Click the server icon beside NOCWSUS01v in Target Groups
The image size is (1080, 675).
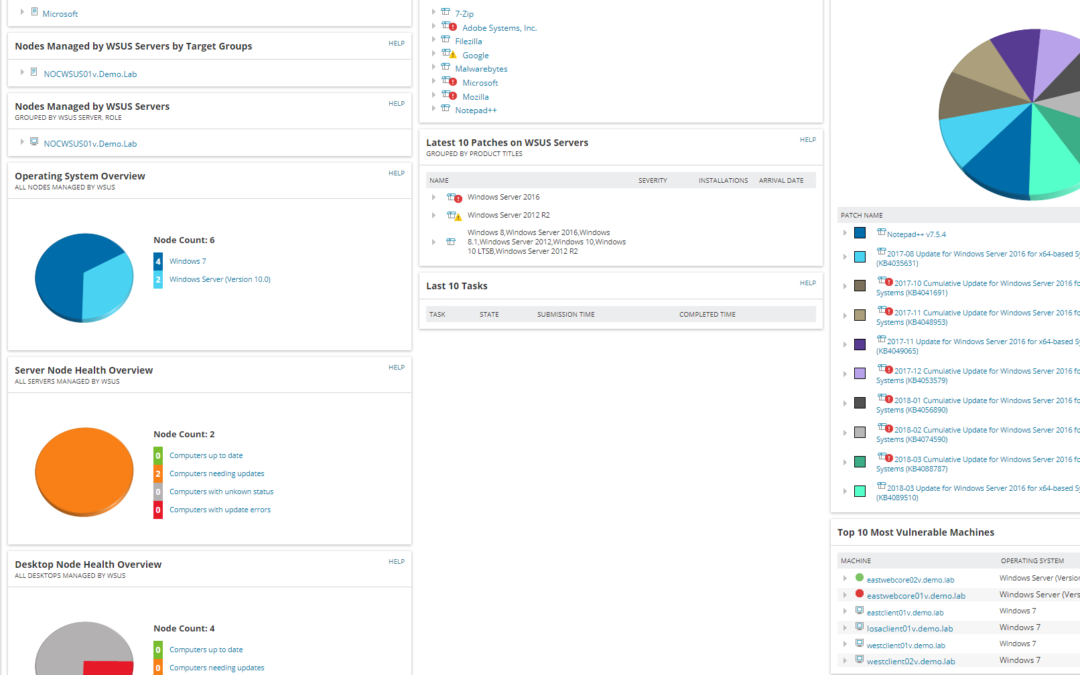(34, 72)
